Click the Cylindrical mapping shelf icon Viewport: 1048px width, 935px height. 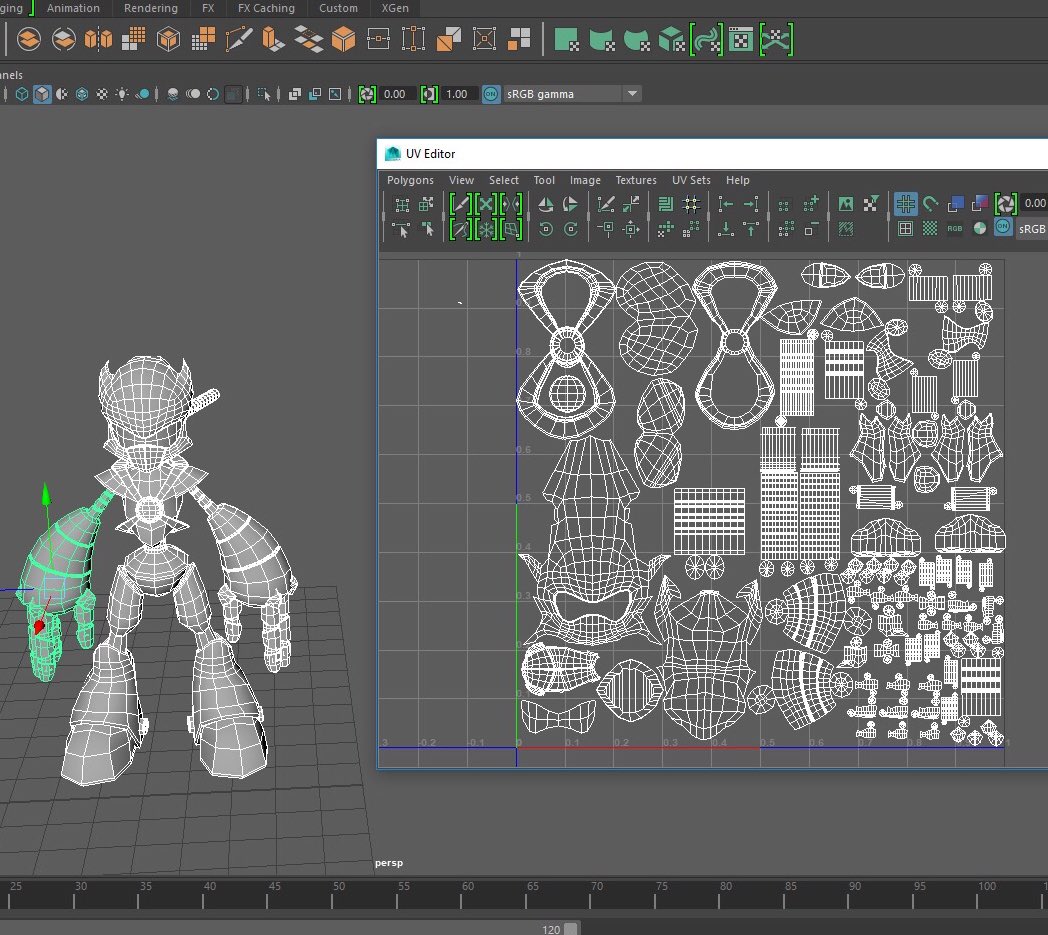(602, 39)
